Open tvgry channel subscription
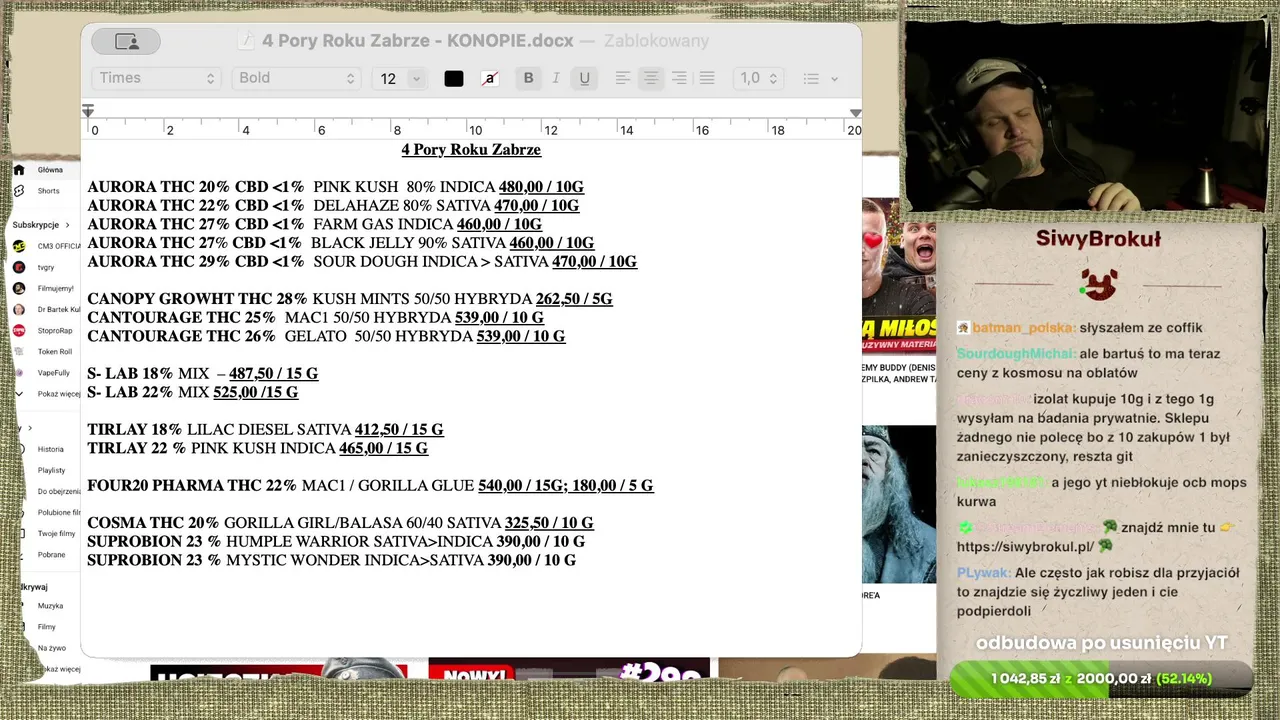1280x720 pixels. [x=45, y=267]
